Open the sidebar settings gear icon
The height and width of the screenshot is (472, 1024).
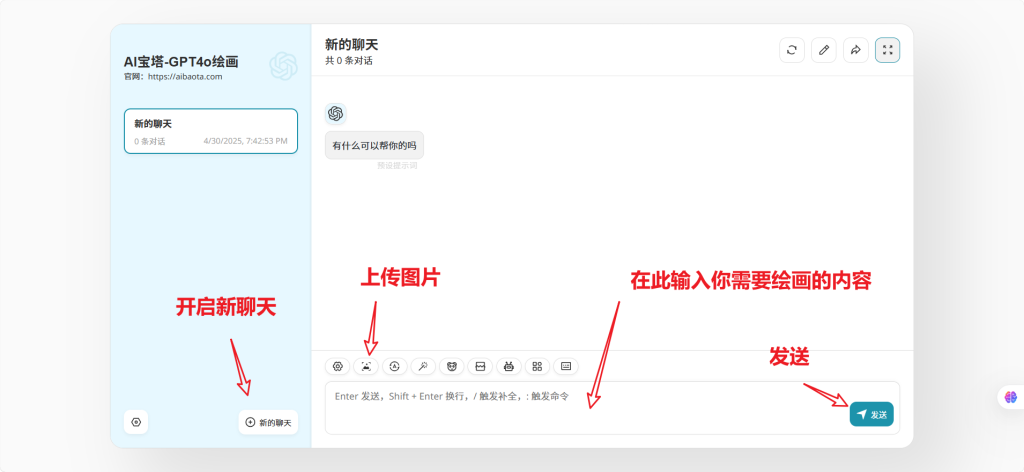[136, 422]
